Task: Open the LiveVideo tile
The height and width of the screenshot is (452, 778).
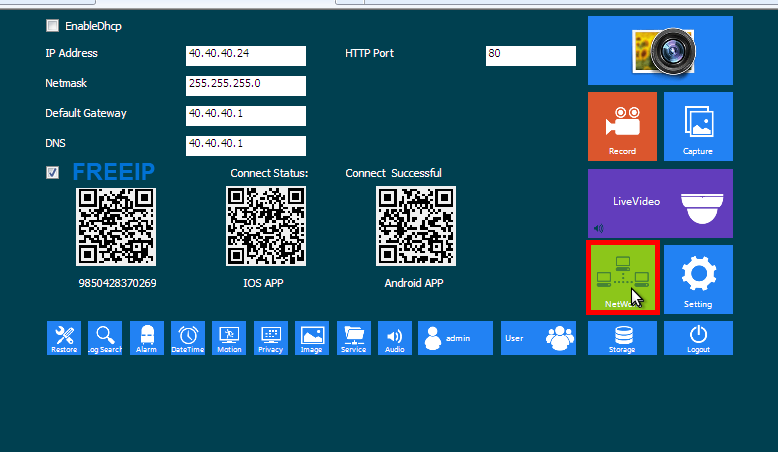Action: (660, 203)
